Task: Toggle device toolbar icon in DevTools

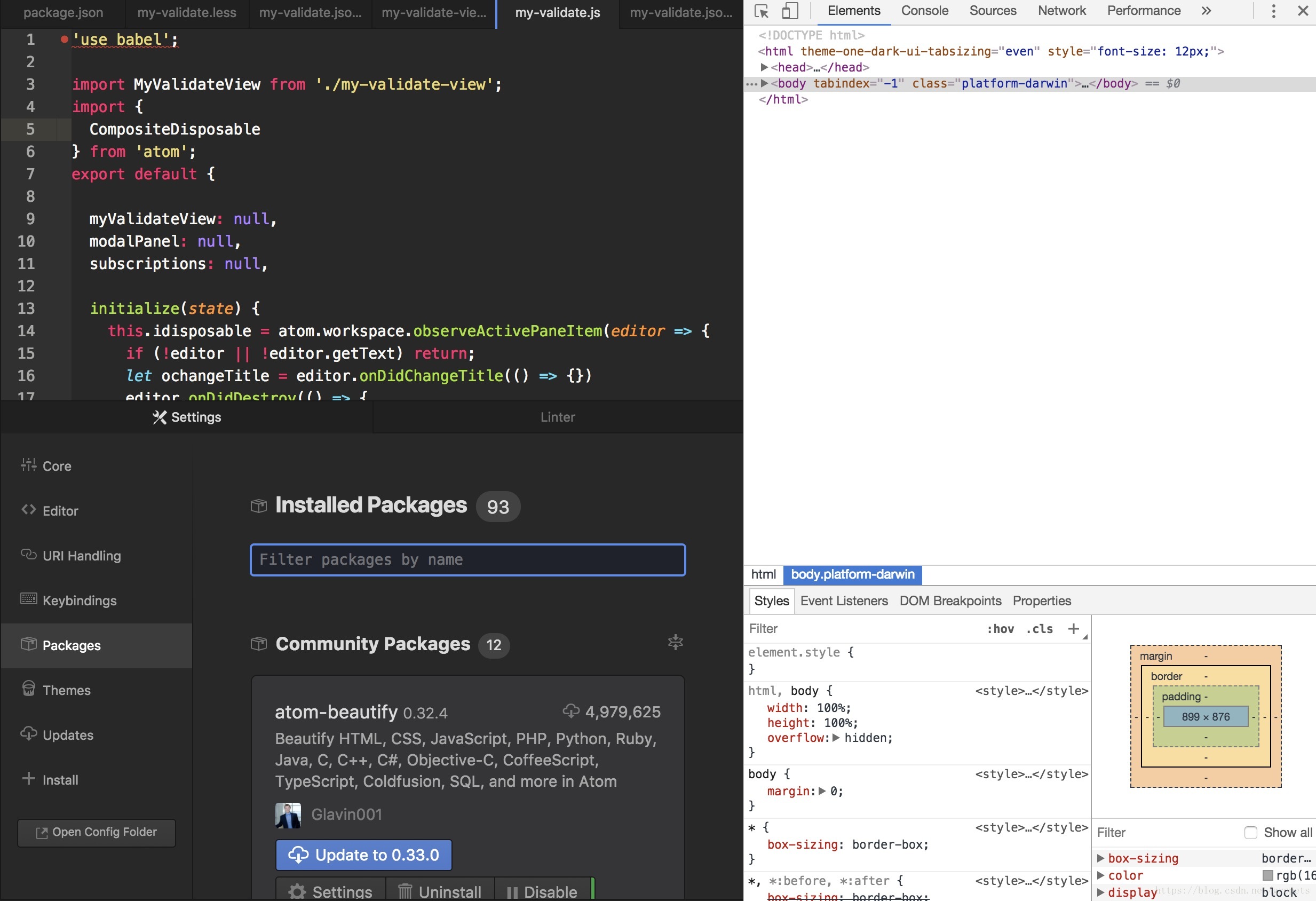Action: pos(790,11)
